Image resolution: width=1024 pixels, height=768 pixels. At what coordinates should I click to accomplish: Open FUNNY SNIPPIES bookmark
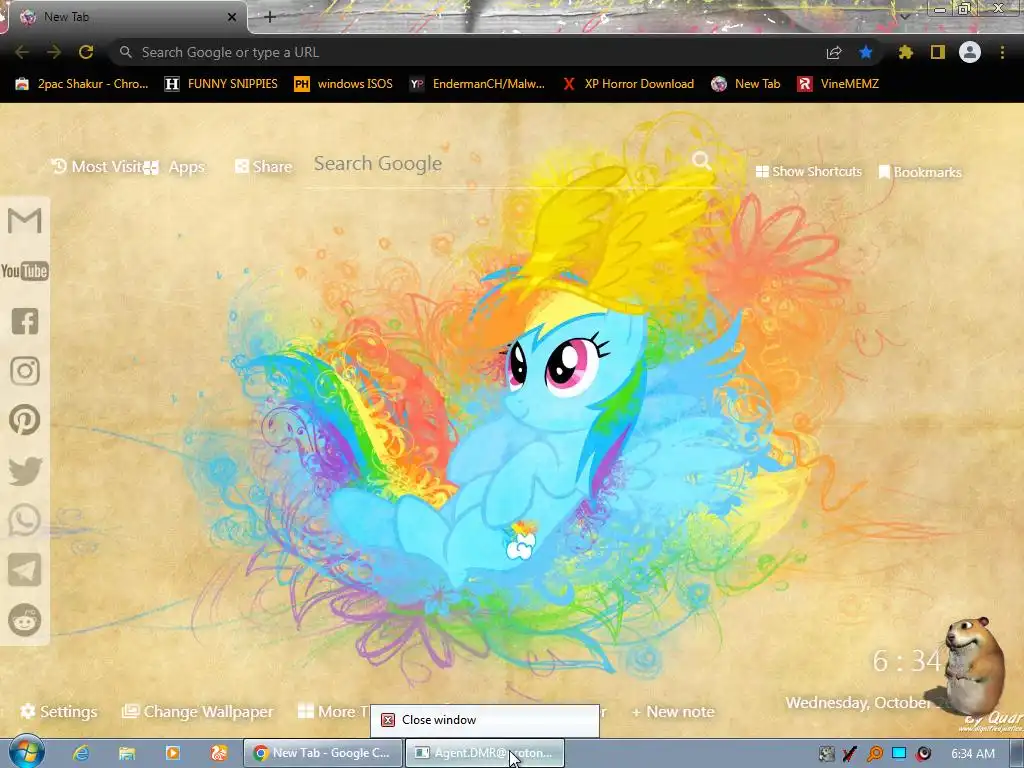pos(221,84)
